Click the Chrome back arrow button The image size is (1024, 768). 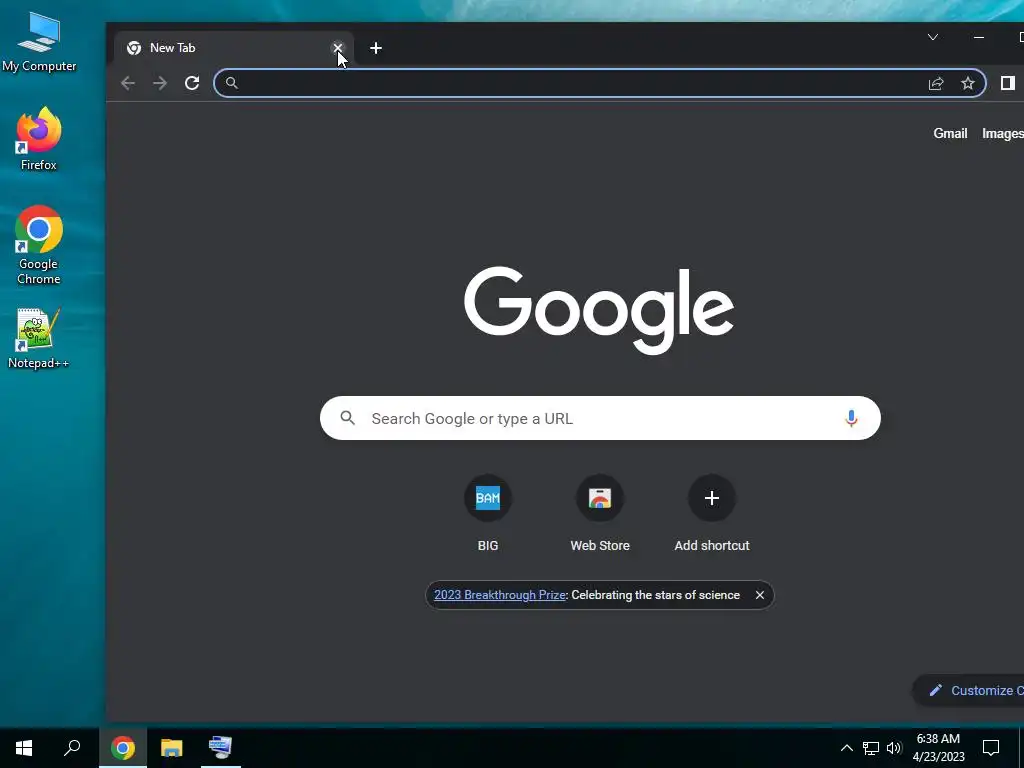[128, 83]
